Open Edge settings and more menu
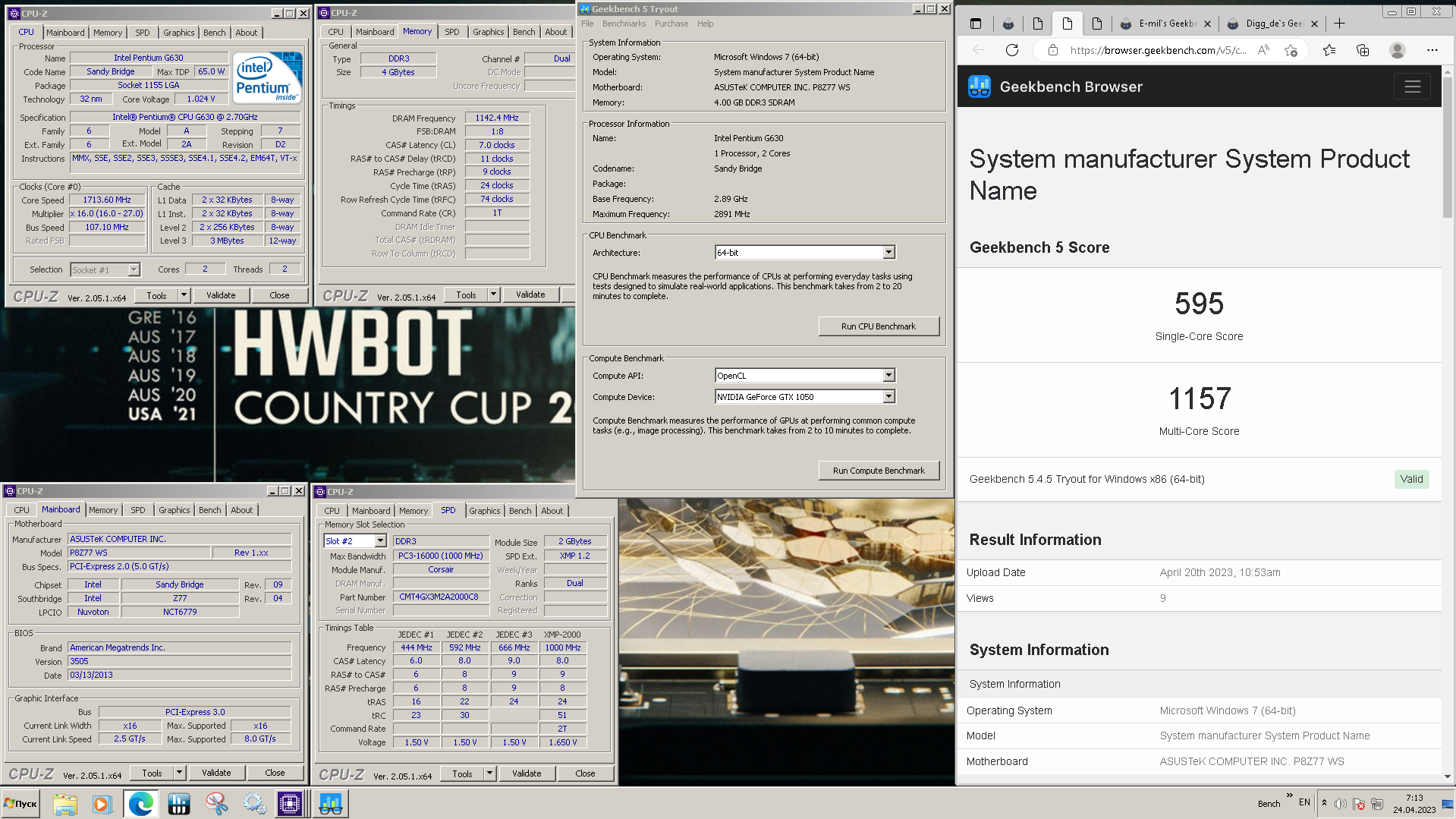1456x819 pixels. coord(1432,50)
